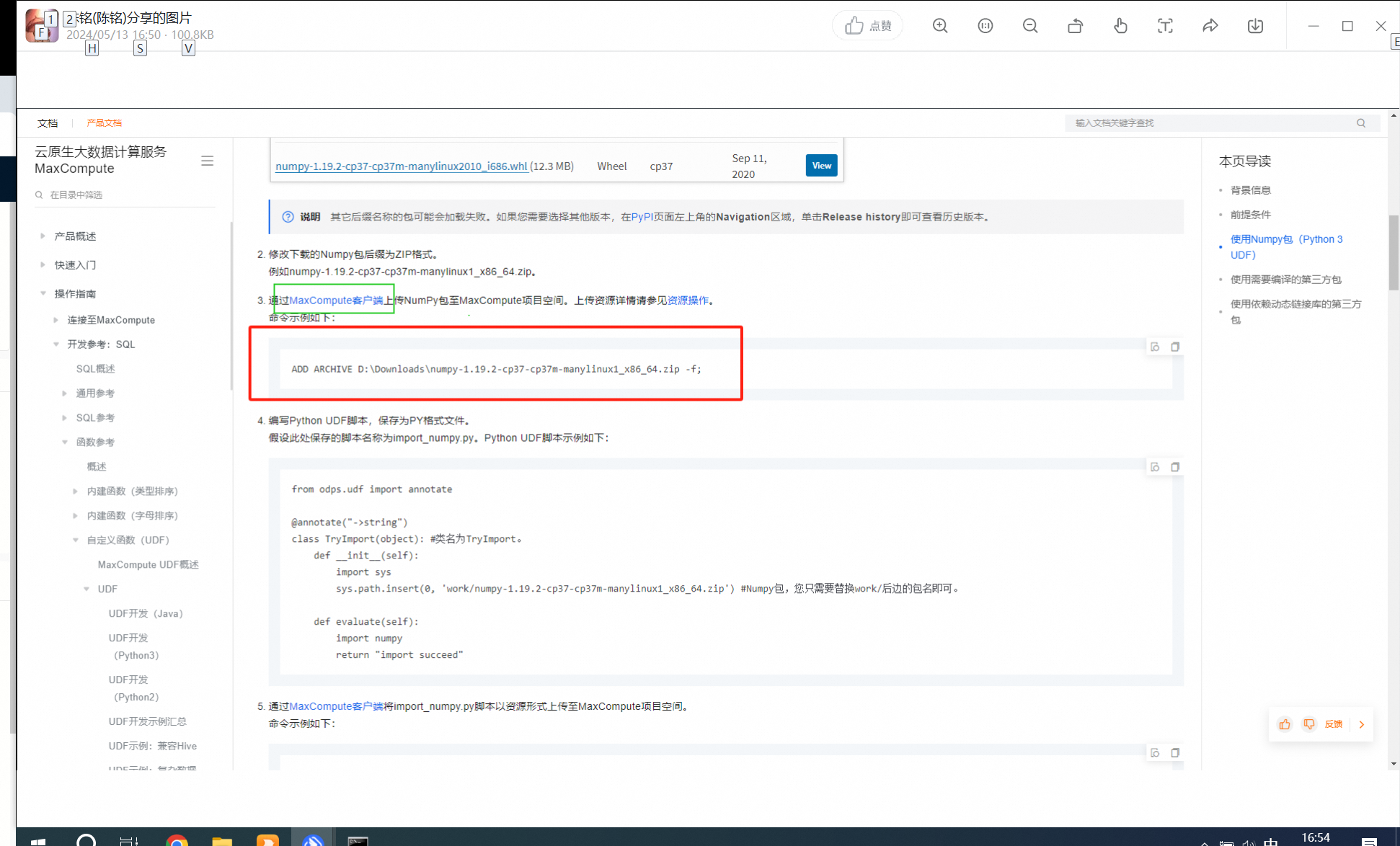The width and height of the screenshot is (1400, 846).
Task: Click the 说明 info circle icon
Action: [288, 217]
